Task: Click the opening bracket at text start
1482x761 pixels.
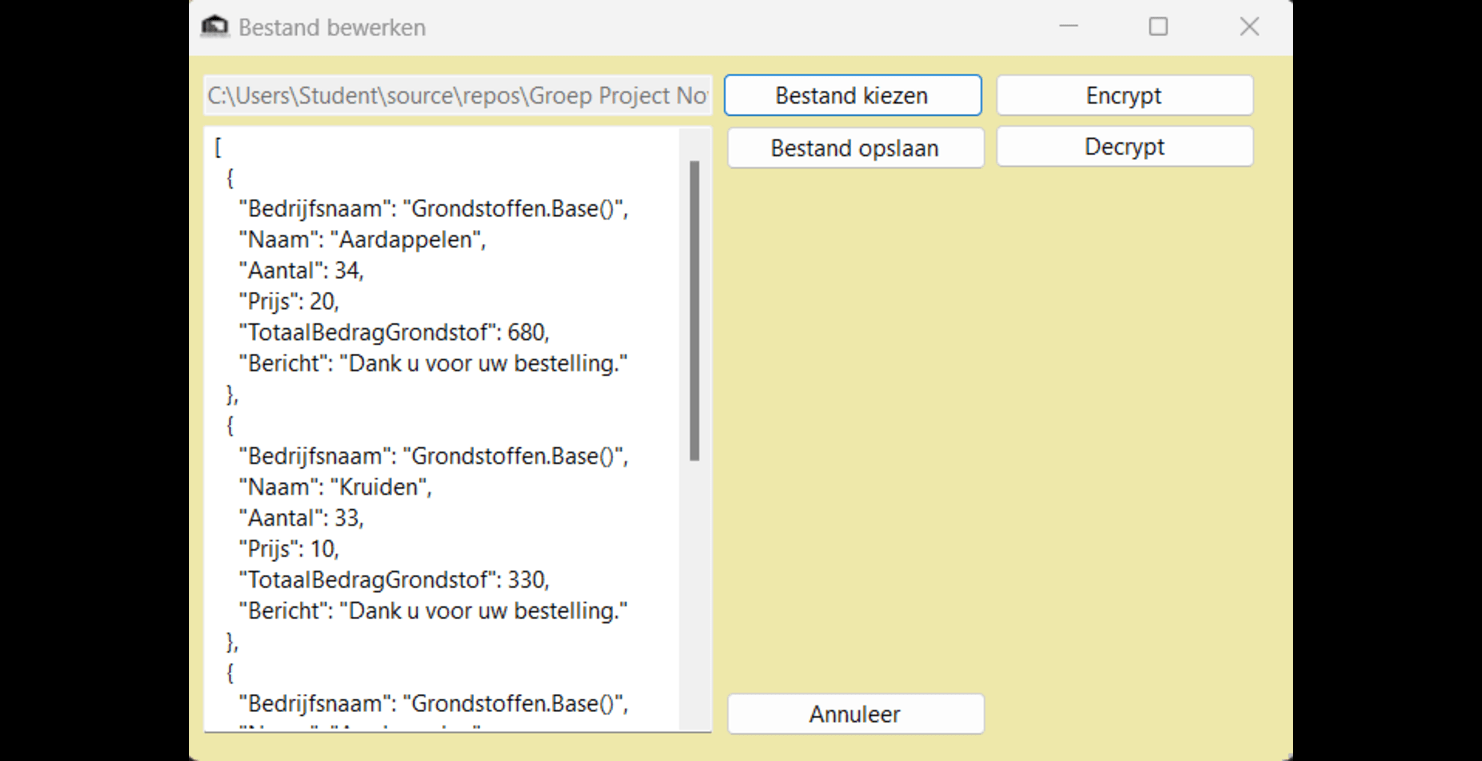Action: tap(218, 147)
